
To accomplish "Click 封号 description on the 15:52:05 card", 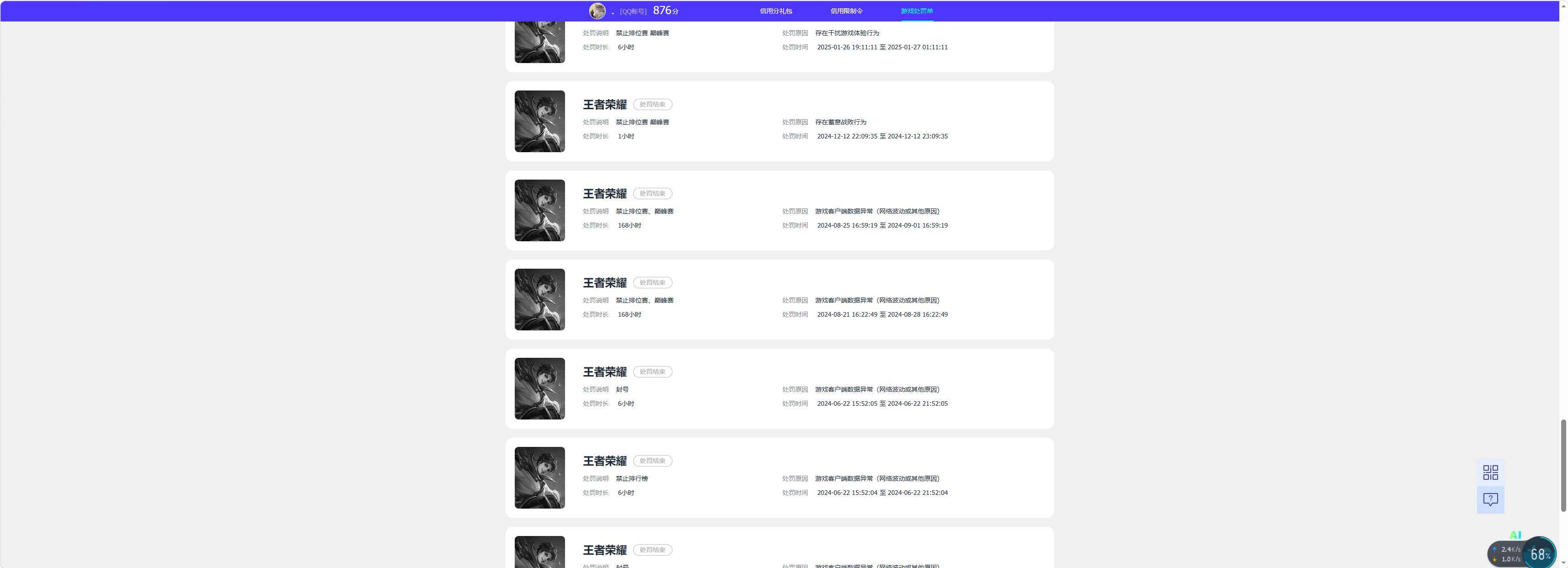I will coord(622,389).
